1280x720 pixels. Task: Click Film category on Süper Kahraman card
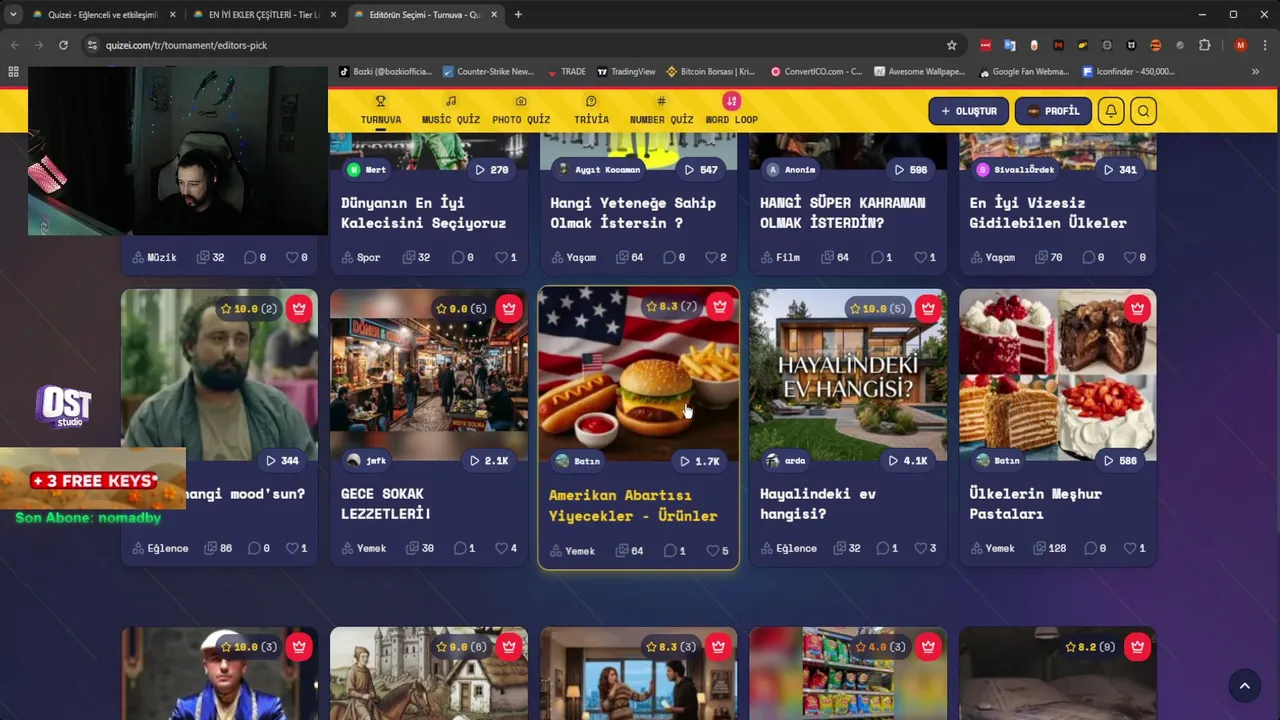pos(780,257)
